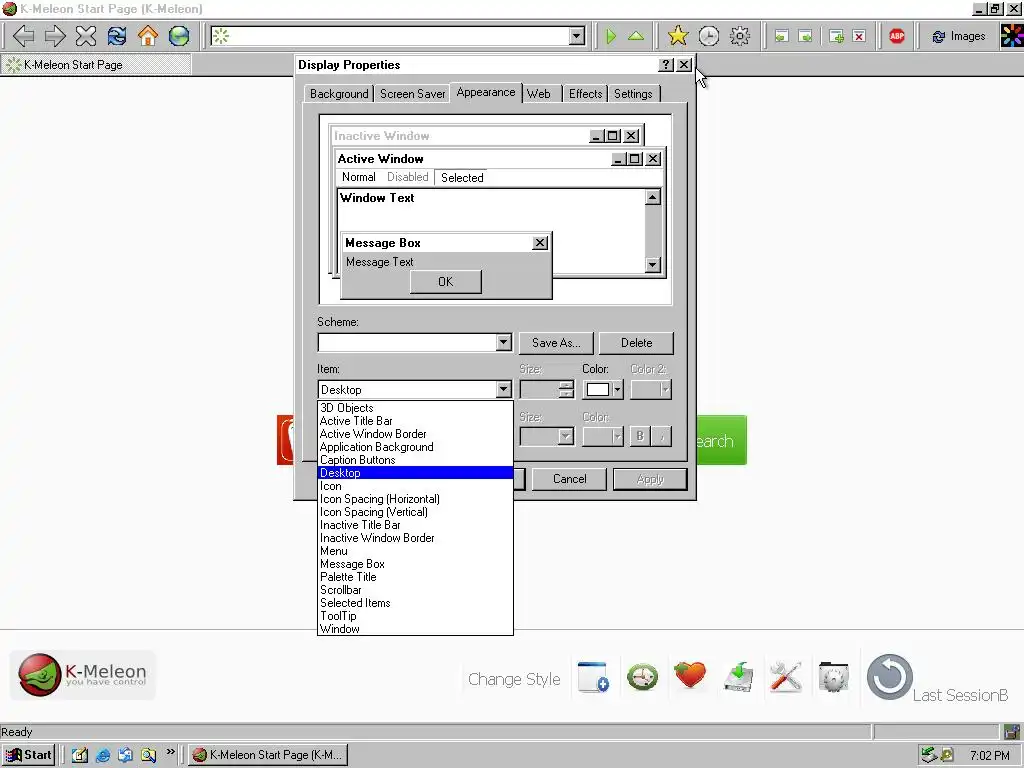Select the Appearance tab

pyautogui.click(x=486, y=93)
